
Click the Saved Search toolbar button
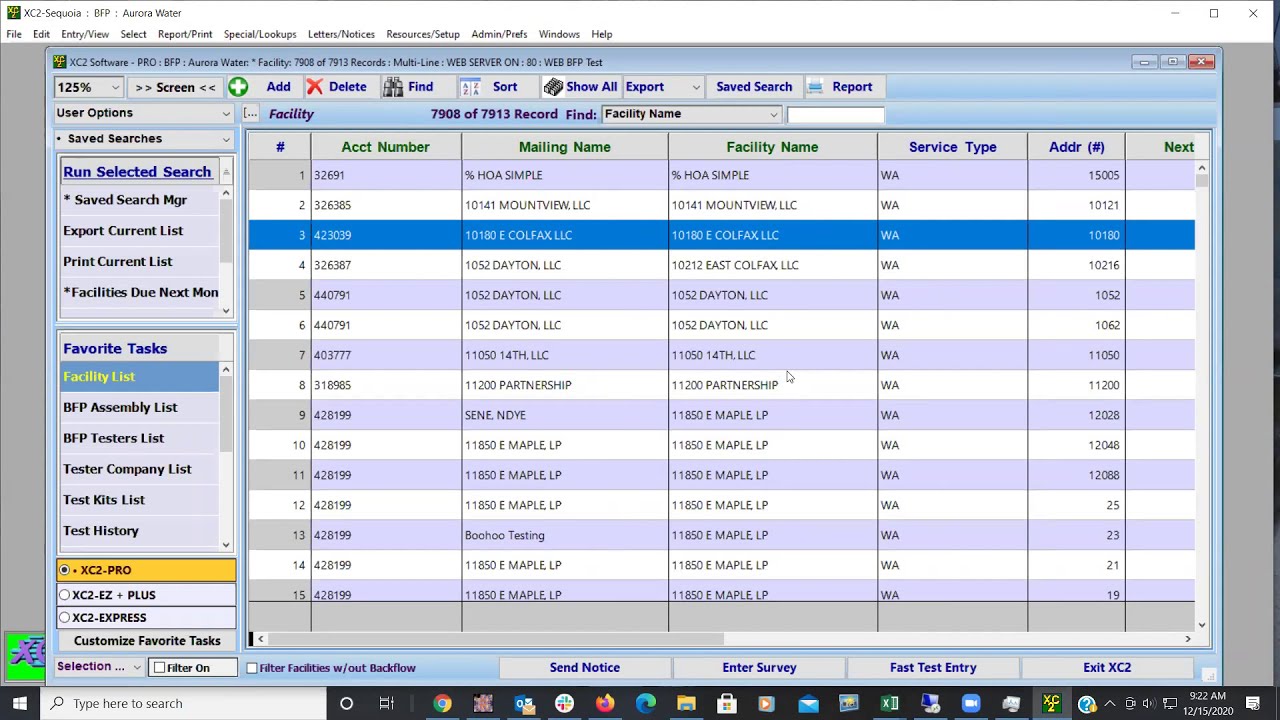[x=754, y=87]
